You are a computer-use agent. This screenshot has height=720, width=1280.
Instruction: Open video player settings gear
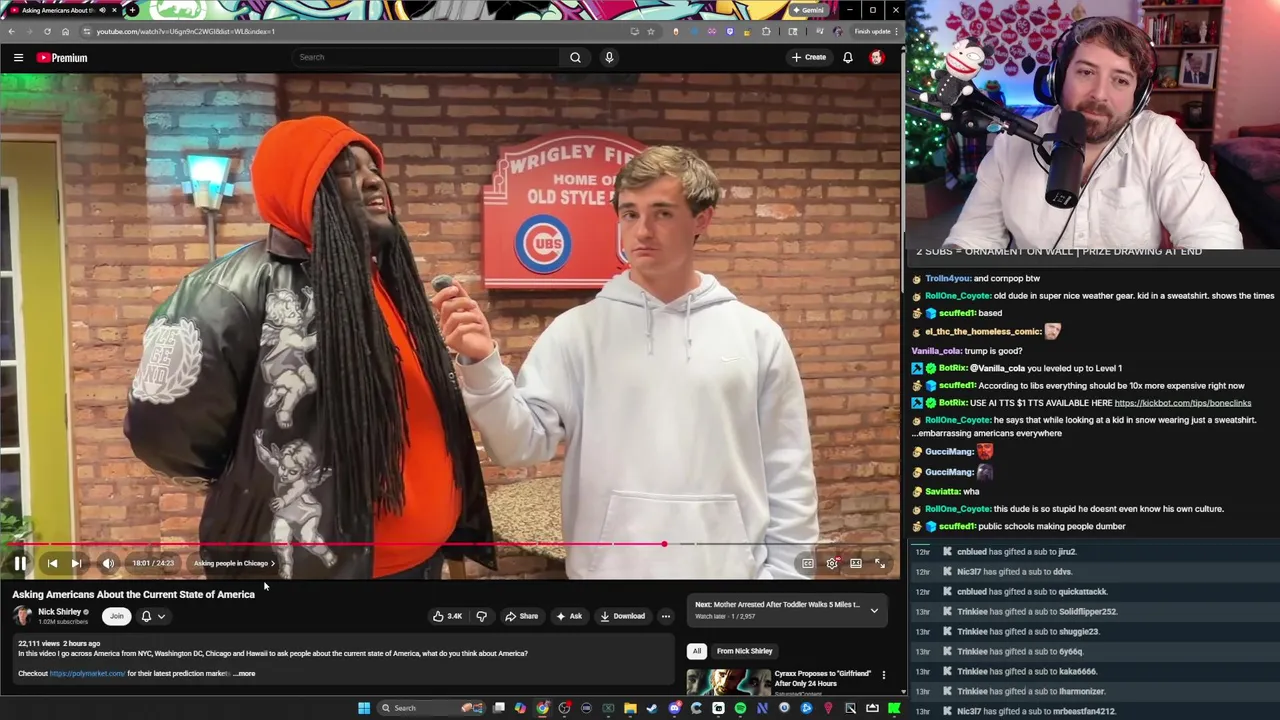832,563
